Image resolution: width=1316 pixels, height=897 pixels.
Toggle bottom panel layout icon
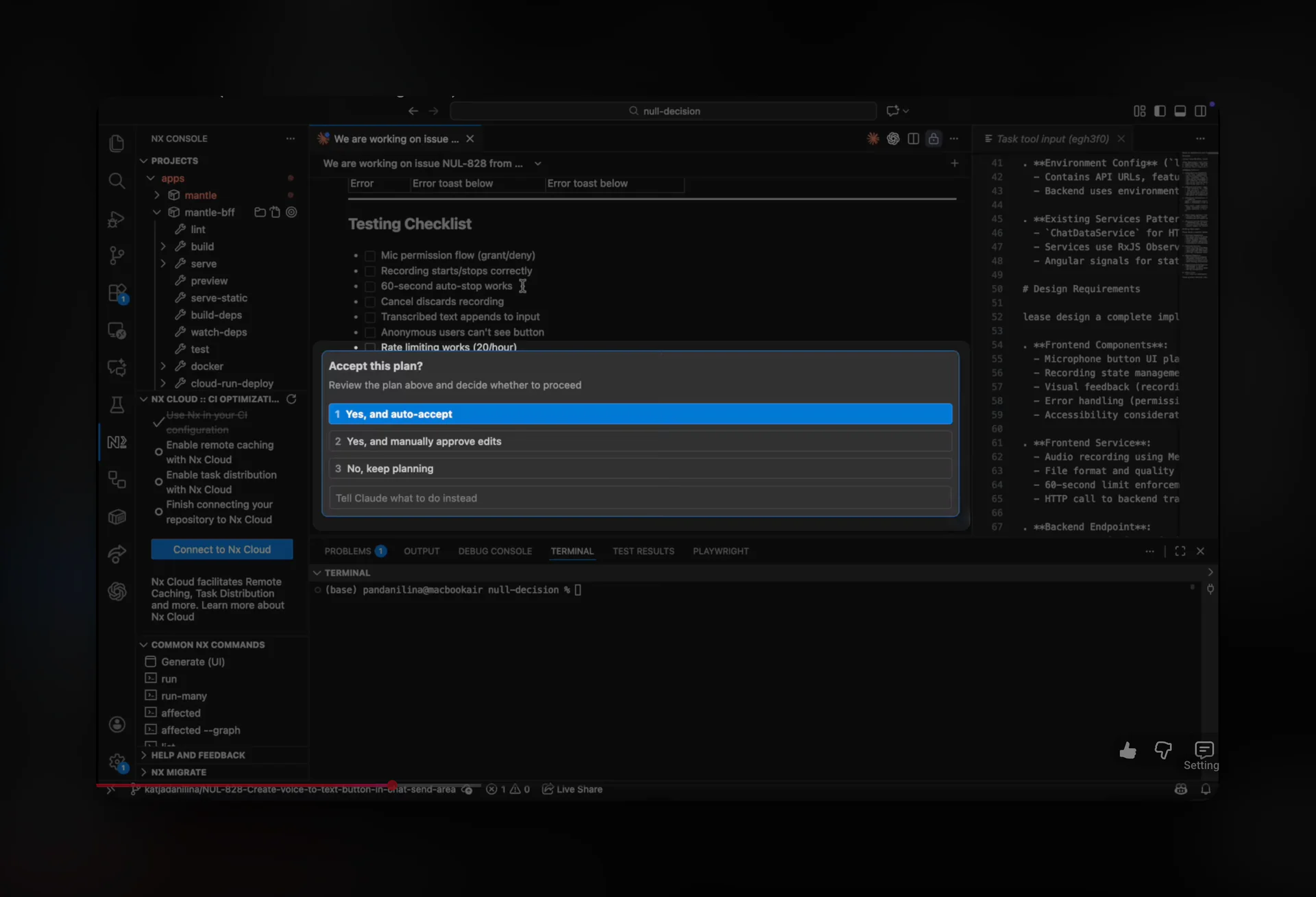click(1180, 111)
